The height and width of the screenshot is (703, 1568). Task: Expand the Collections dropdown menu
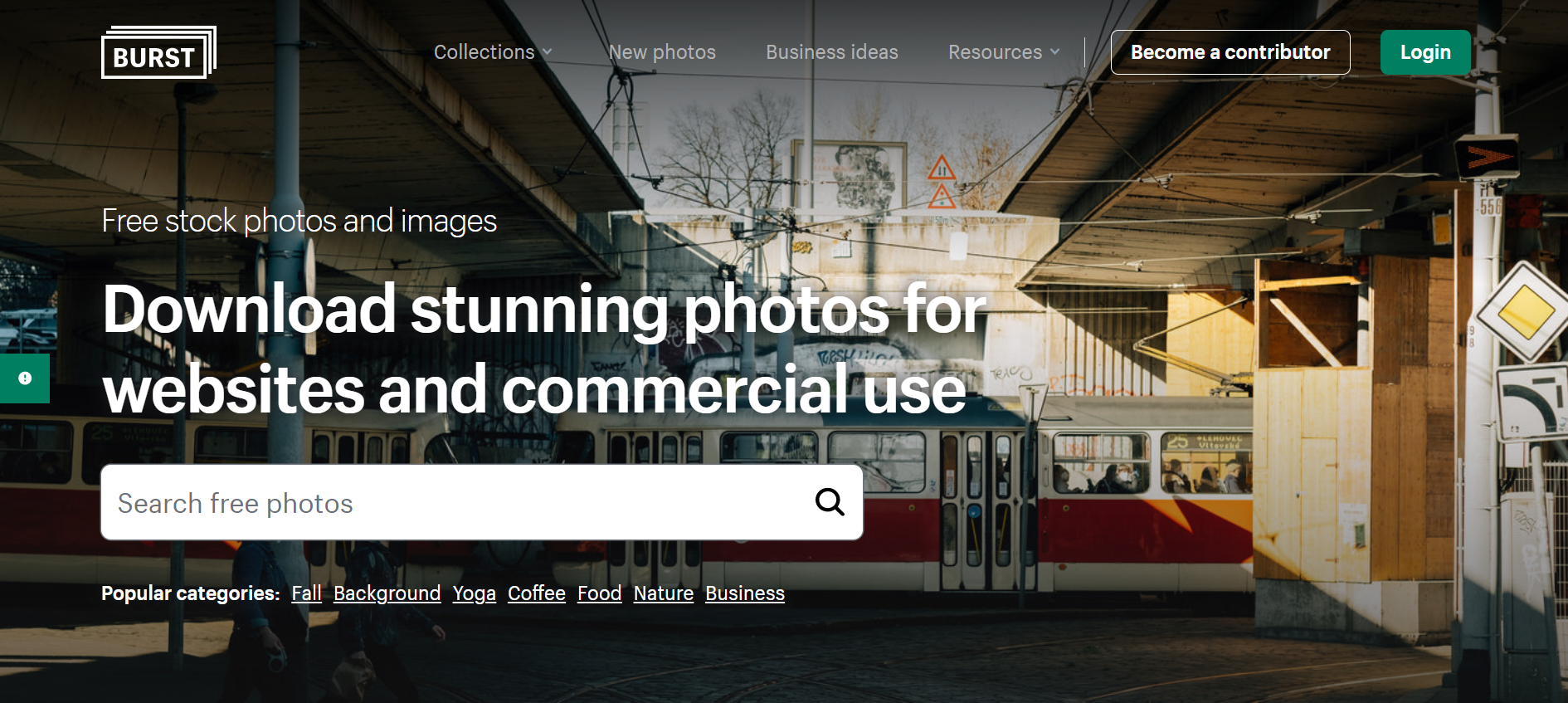[493, 52]
